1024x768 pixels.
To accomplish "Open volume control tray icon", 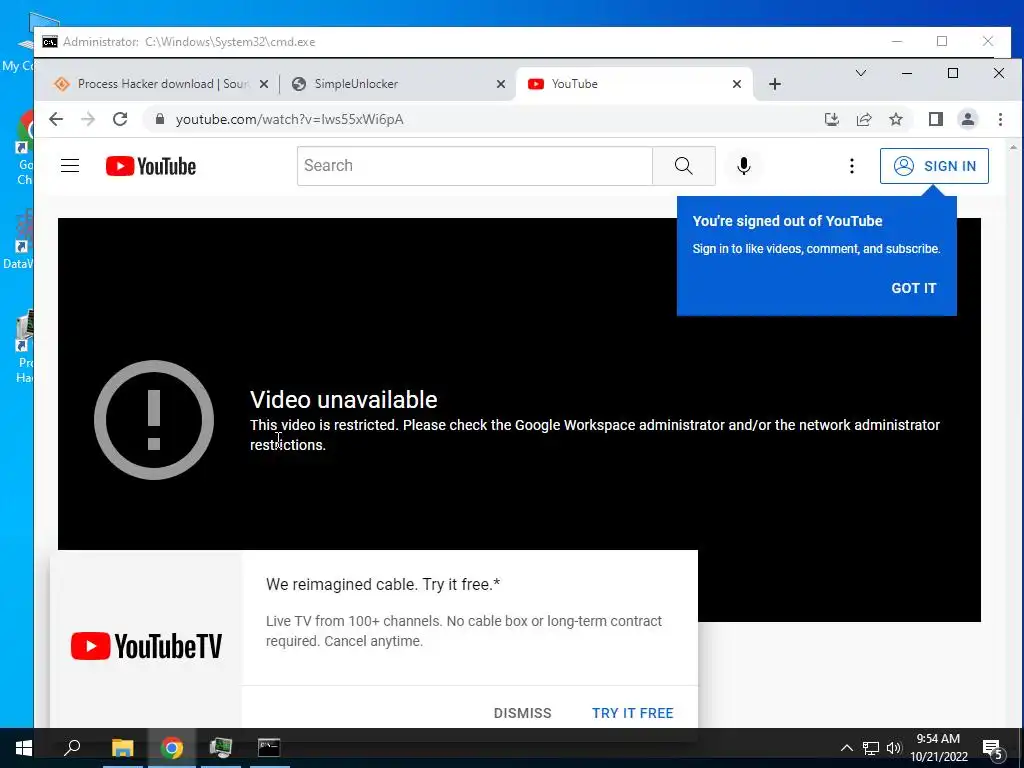I will tap(893, 748).
